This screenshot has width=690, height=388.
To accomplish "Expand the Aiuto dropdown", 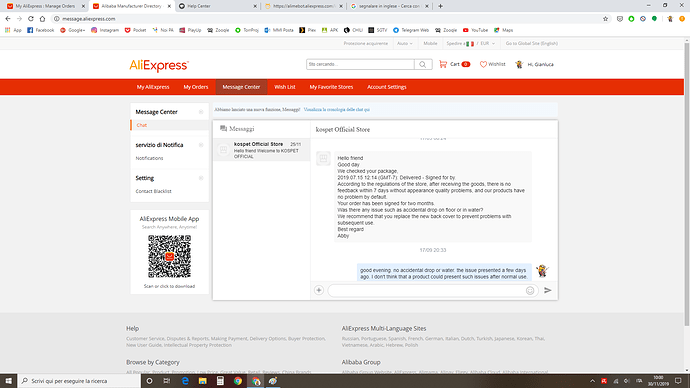I will [405, 44].
